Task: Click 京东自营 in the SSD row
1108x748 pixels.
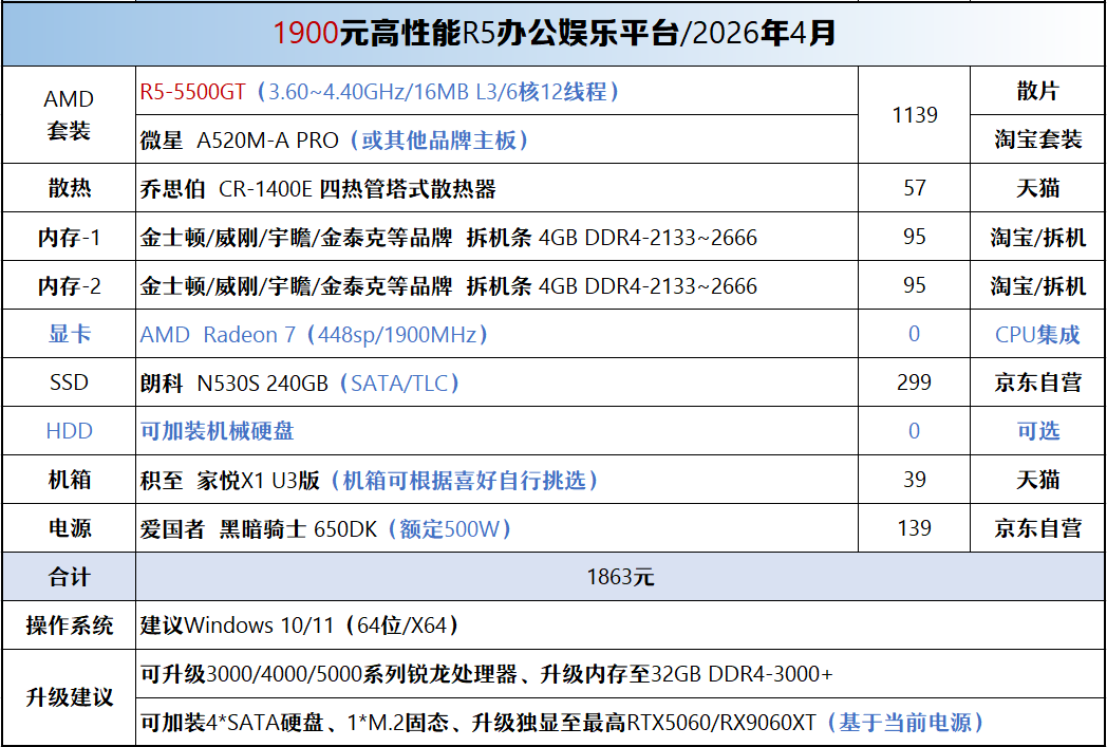Action: click(1038, 382)
